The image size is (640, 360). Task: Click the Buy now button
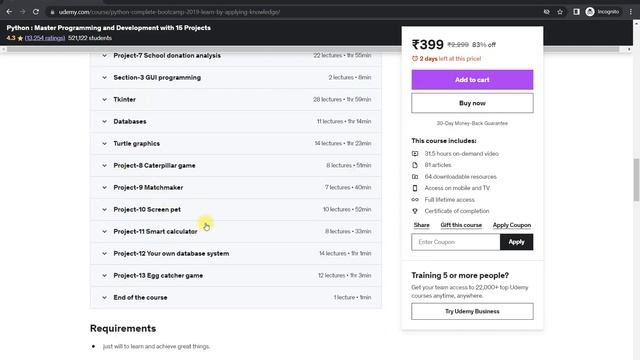point(472,103)
